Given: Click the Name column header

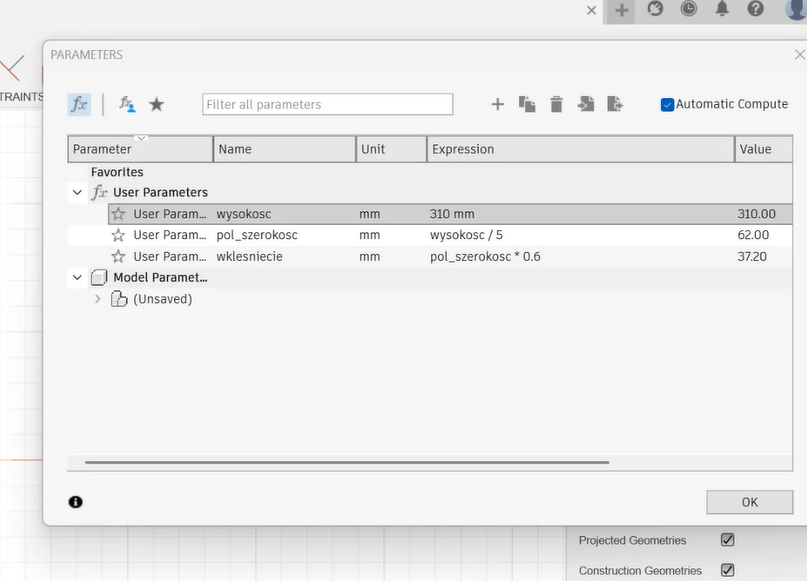Looking at the screenshot, I should 284,149.
